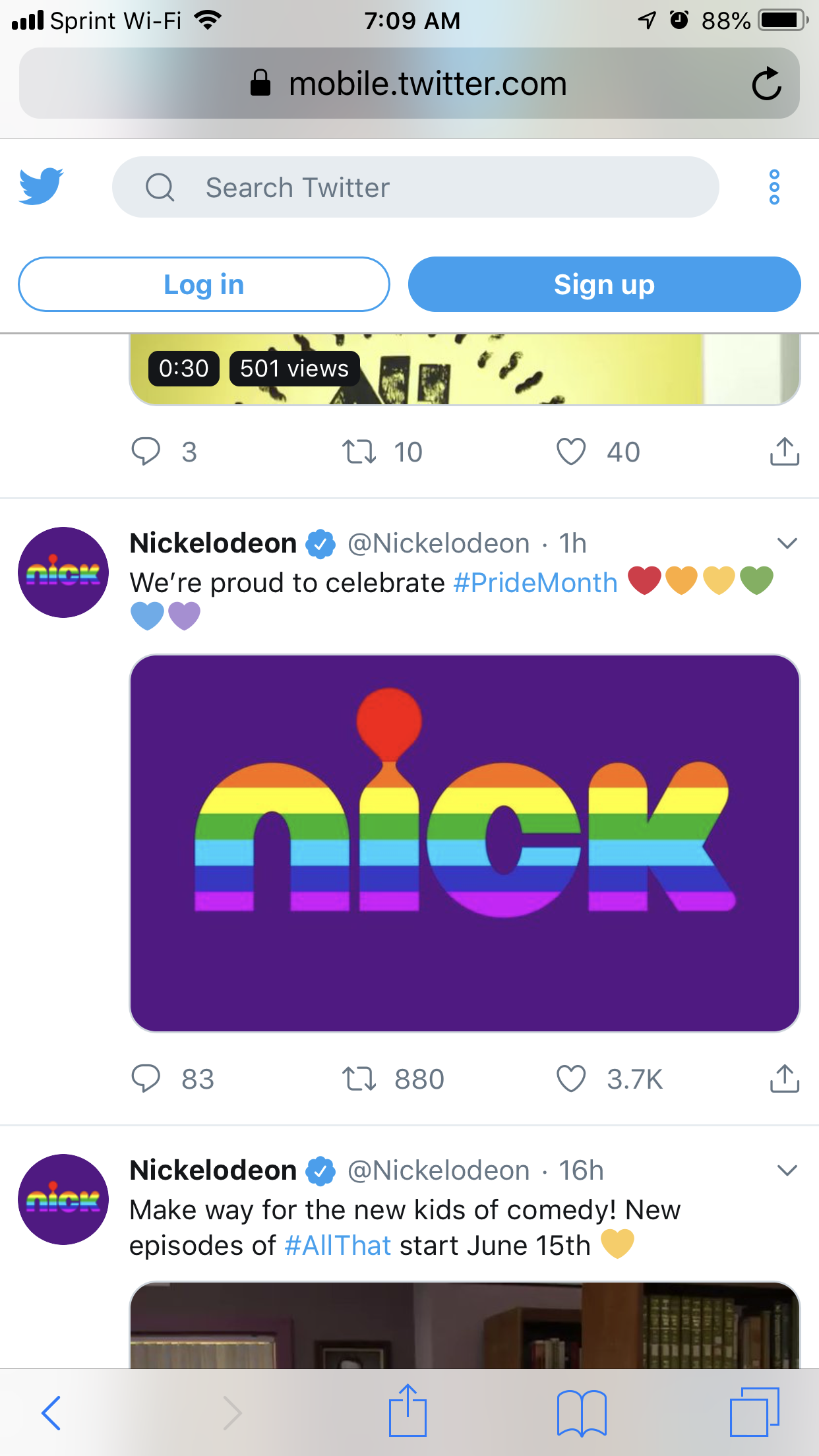Expand options chevron on All That tweet

[x=787, y=1170]
